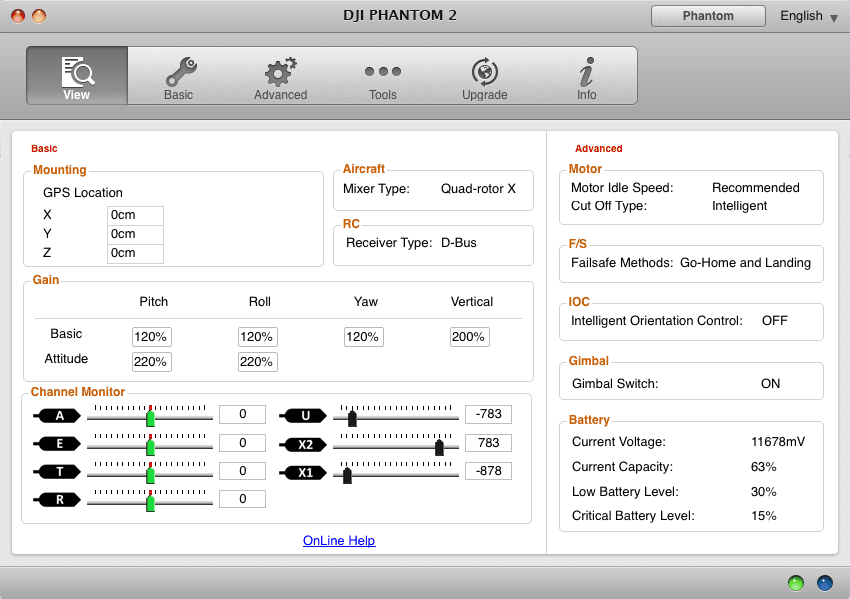Open the Basic wrench icon
The width and height of the screenshot is (850, 599).
(181, 72)
